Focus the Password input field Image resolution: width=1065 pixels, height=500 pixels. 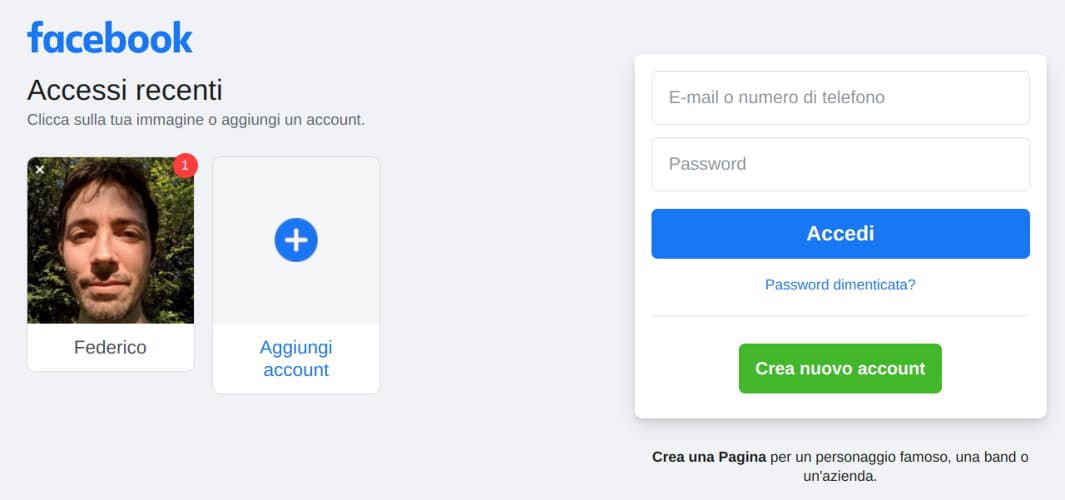click(840, 164)
